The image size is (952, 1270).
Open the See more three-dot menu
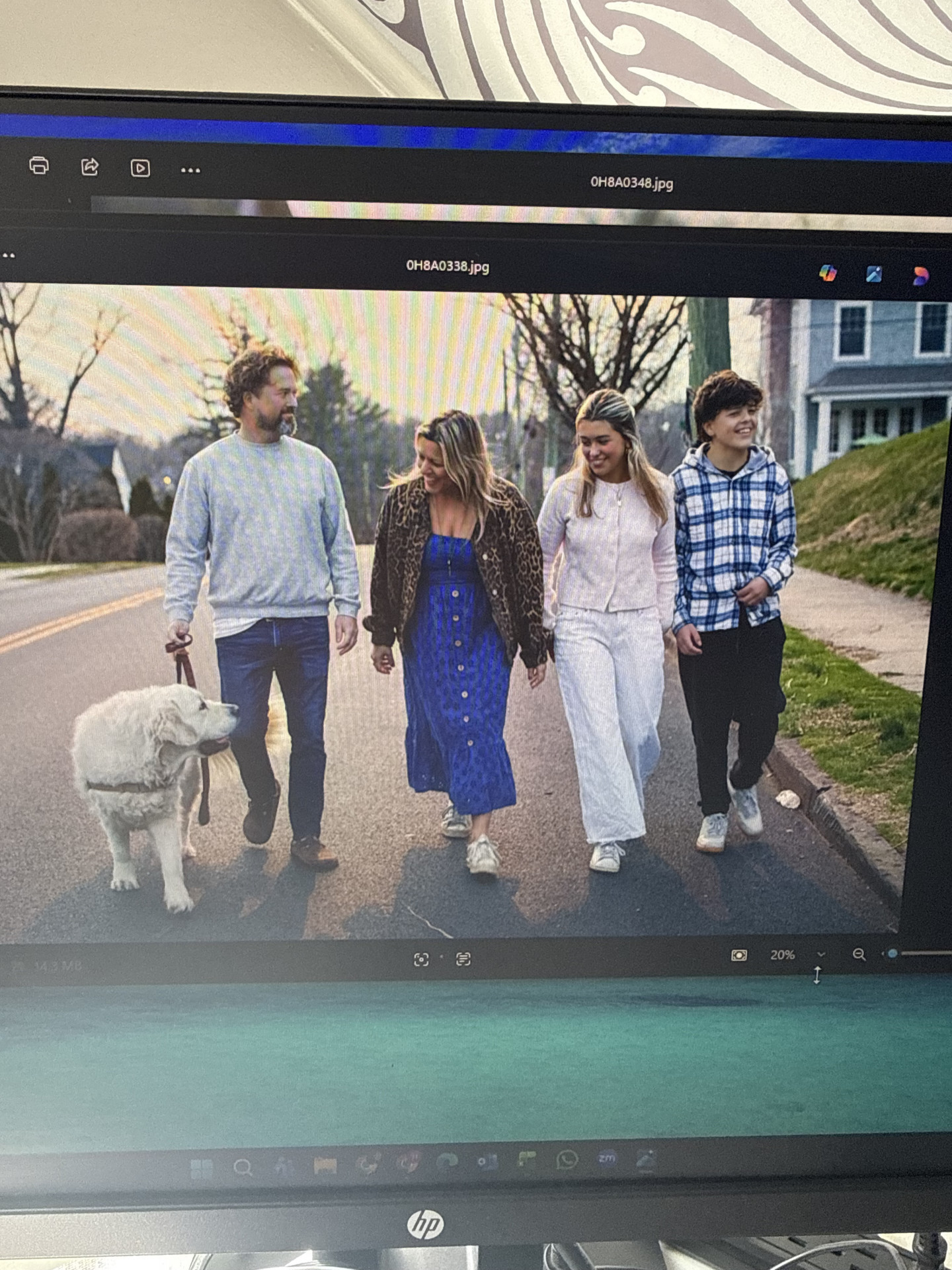click(190, 171)
